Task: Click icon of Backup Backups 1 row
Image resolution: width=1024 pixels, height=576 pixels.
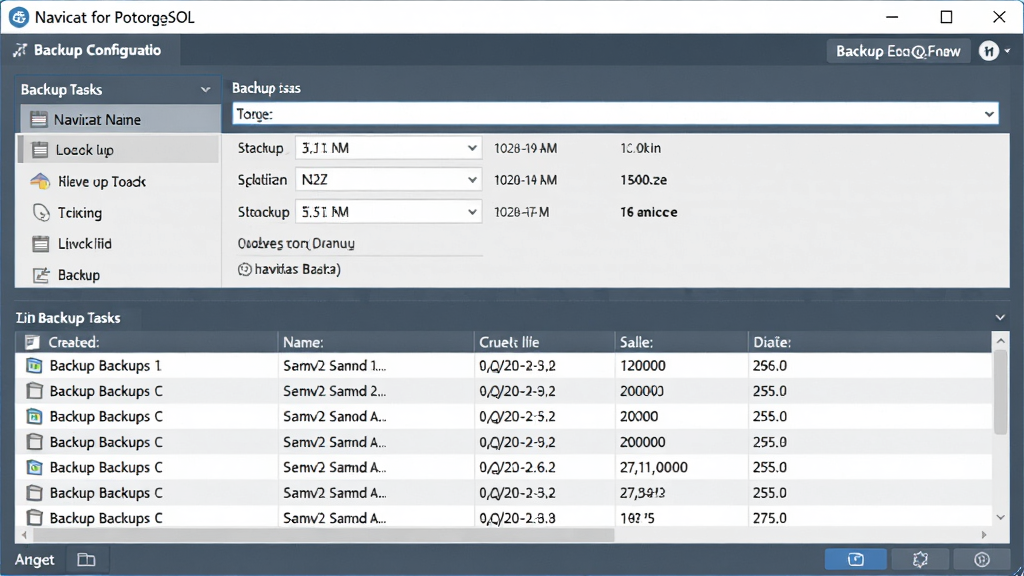Action: [x=34, y=366]
